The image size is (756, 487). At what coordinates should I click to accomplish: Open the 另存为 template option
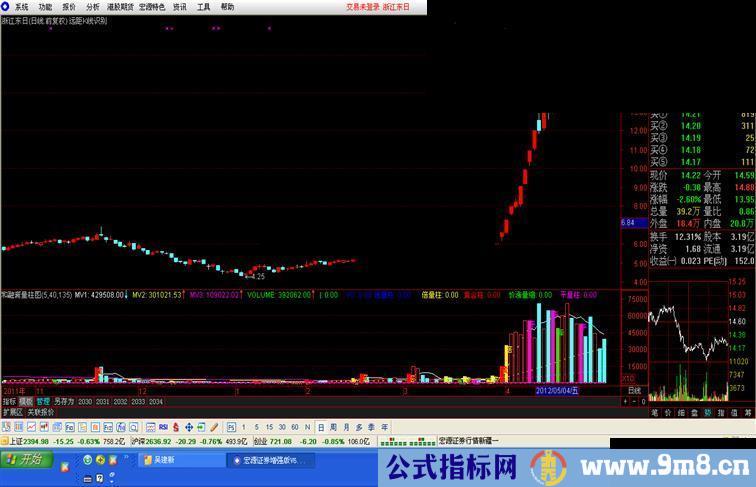[x=64, y=401]
